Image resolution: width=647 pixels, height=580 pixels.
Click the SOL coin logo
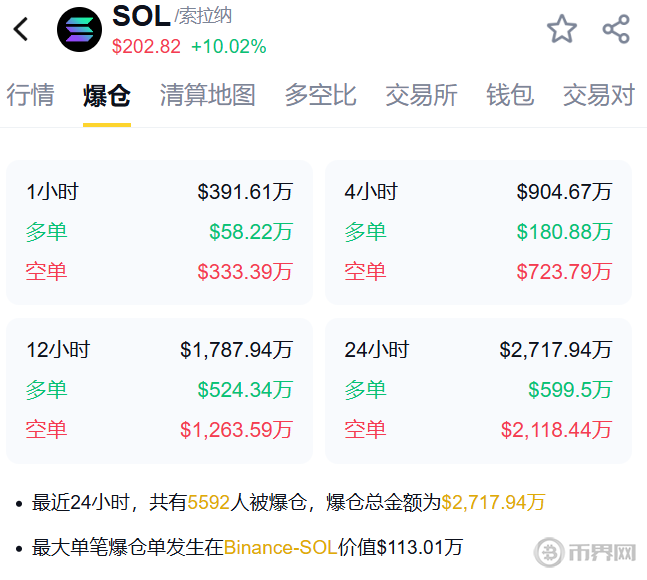pos(80,29)
